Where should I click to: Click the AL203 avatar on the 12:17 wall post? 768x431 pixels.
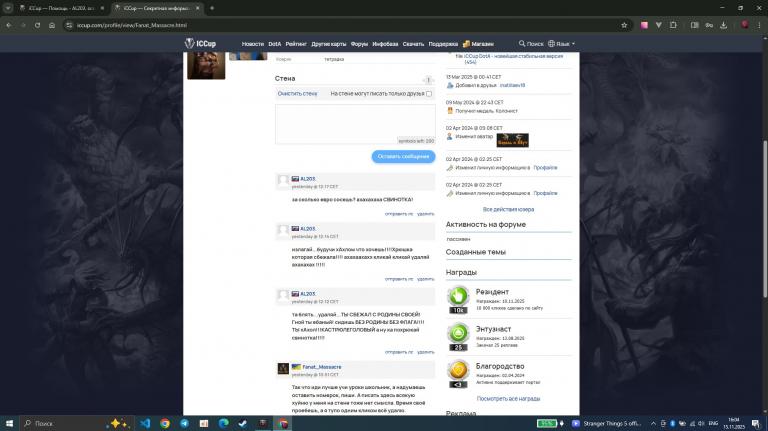[x=283, y=180]
